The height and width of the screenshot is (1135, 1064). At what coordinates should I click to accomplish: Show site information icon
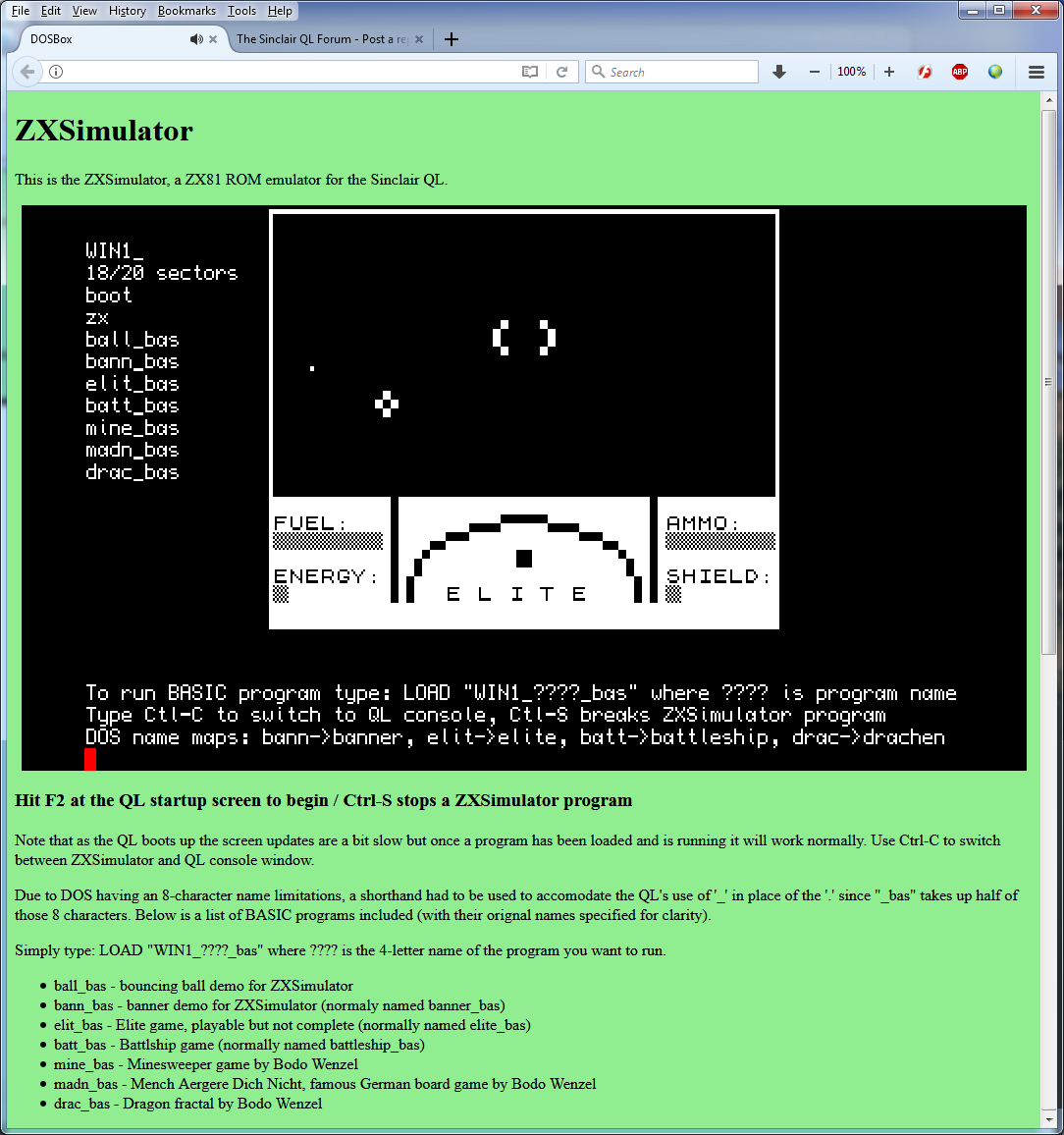(56, 72)
